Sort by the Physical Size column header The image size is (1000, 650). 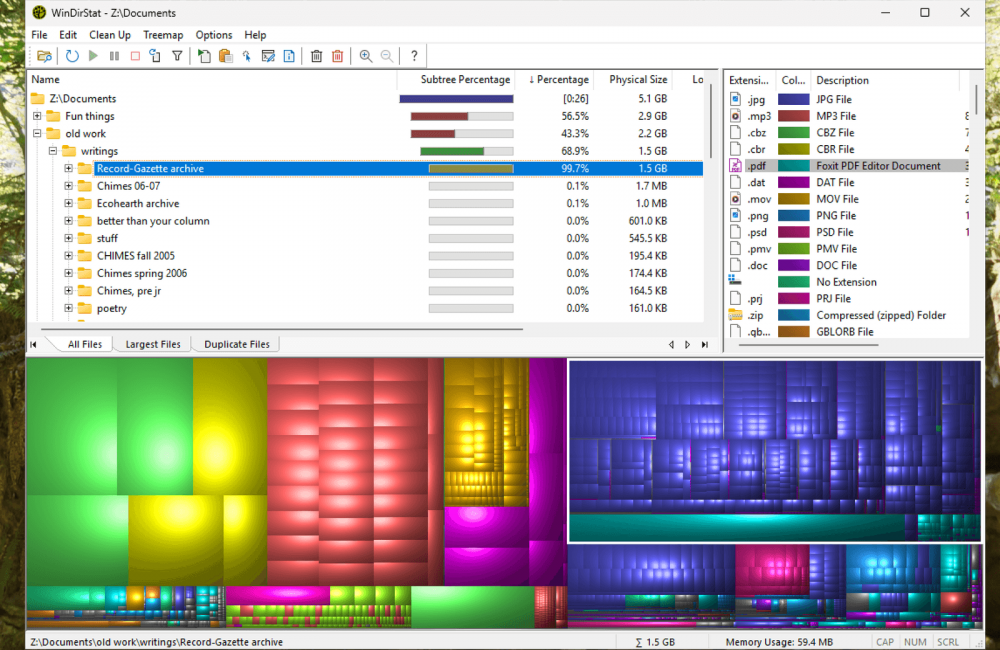[x=637, y=80]
